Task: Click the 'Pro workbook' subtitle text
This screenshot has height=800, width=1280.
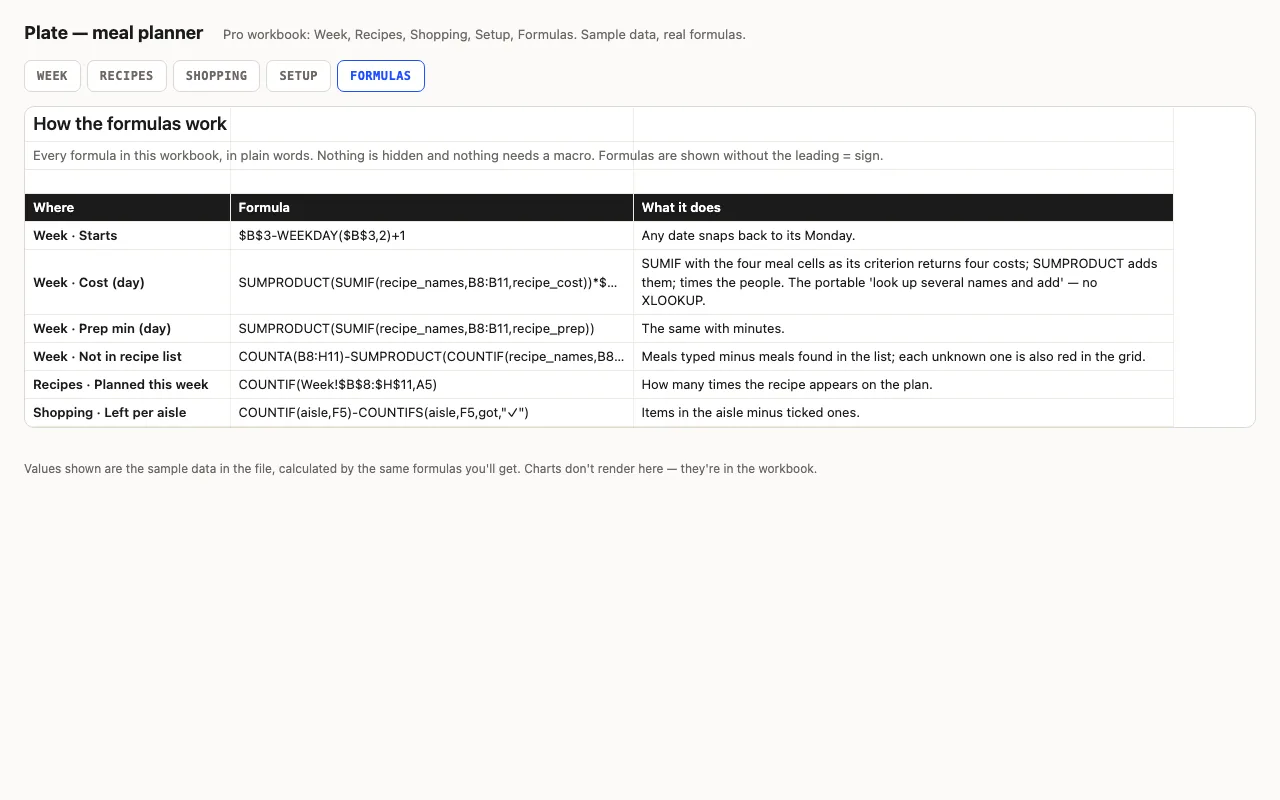Action: click(x=484, y=35)
